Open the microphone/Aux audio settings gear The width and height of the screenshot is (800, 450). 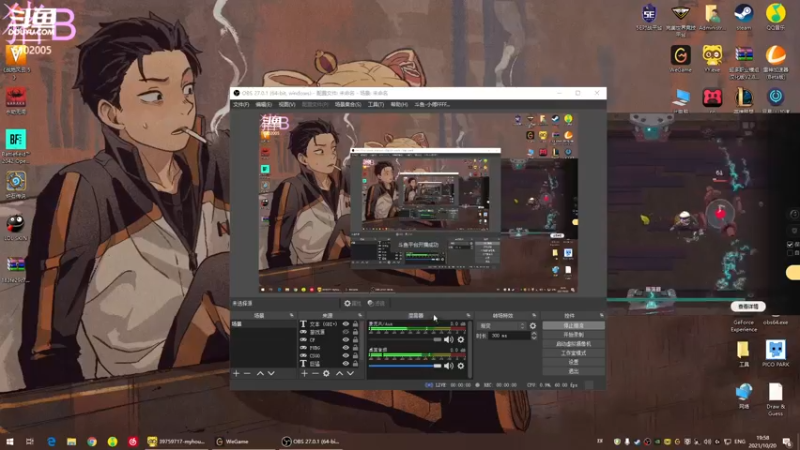[461, 339]
